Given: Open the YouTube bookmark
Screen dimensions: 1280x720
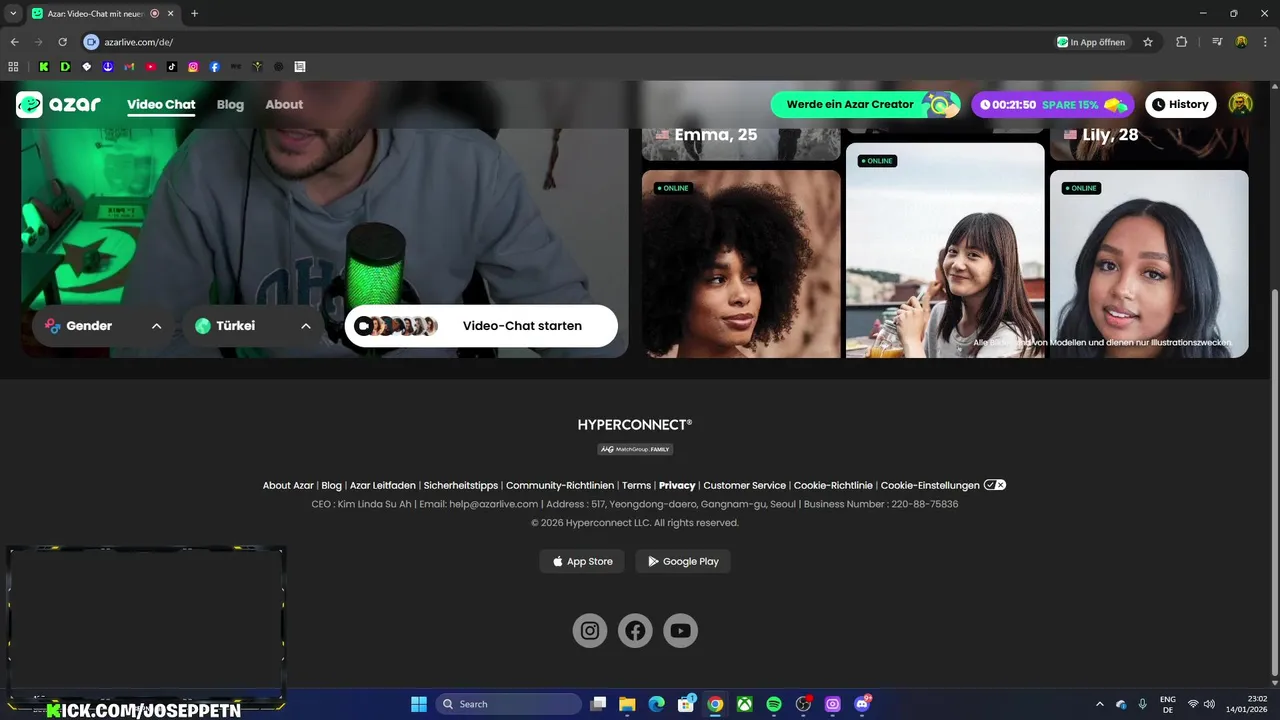Looking at the screenshot, I should tap(150, 67).
